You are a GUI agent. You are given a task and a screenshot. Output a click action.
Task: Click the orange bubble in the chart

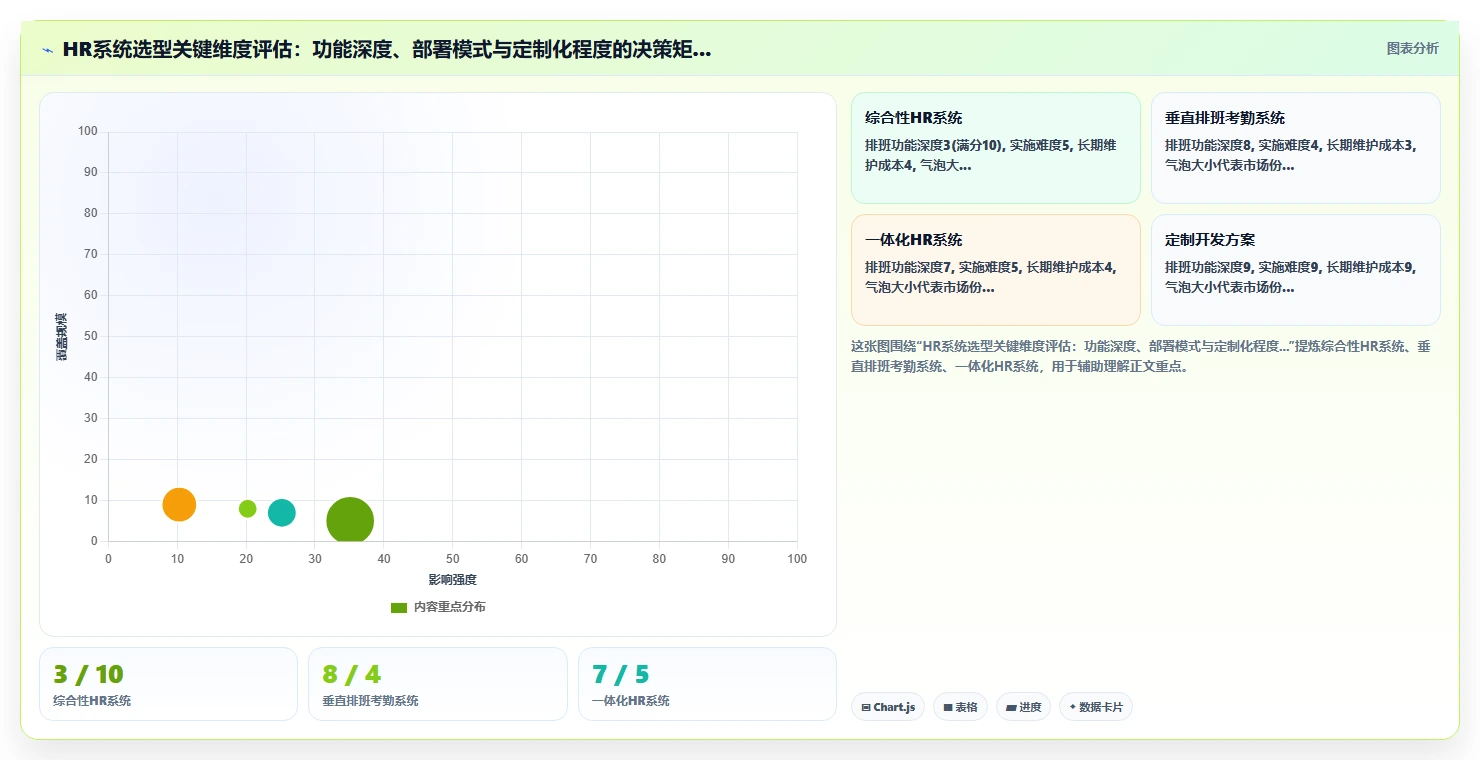click(x=179, y=504)
